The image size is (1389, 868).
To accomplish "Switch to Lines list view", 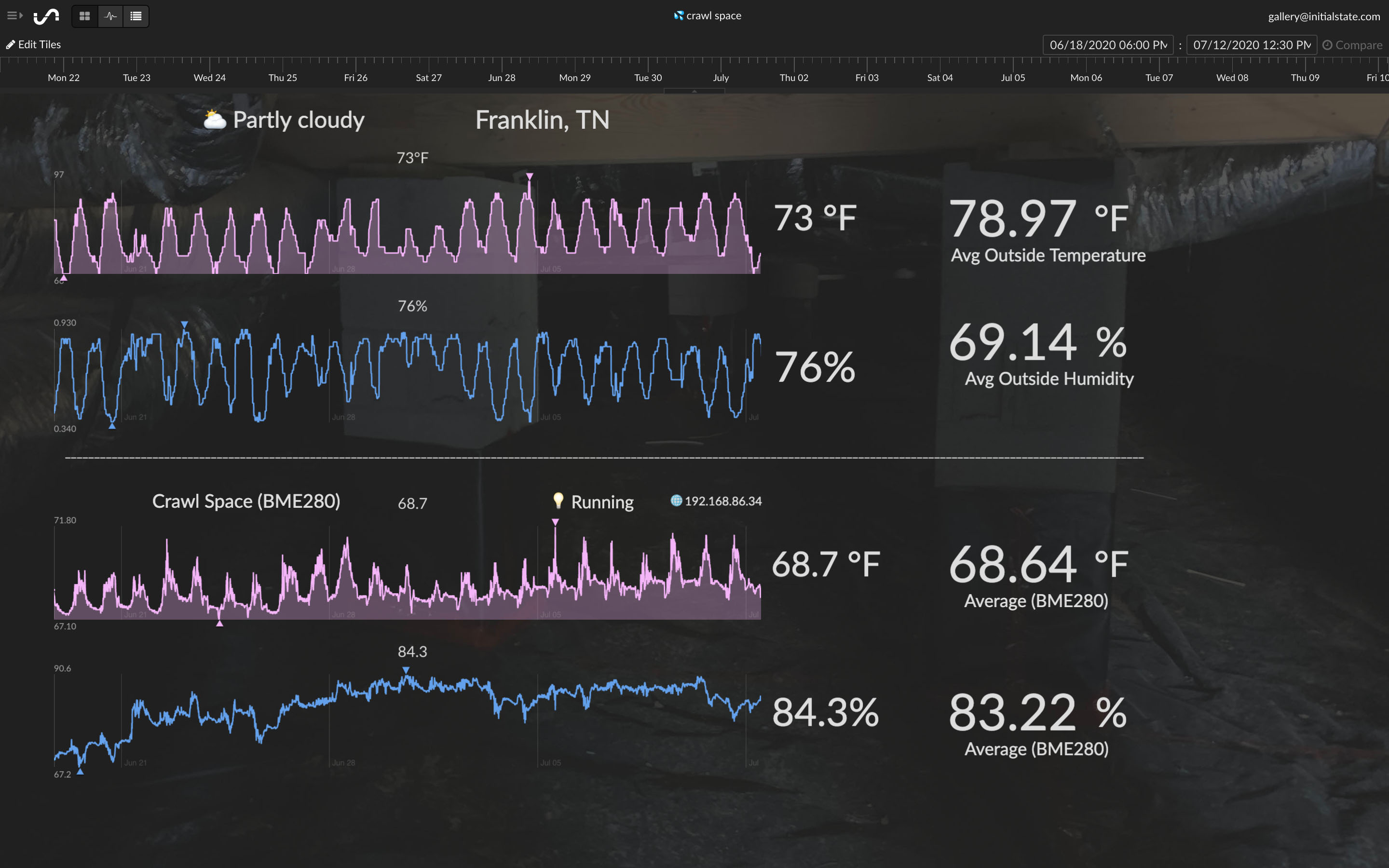I will click(136, 16).
